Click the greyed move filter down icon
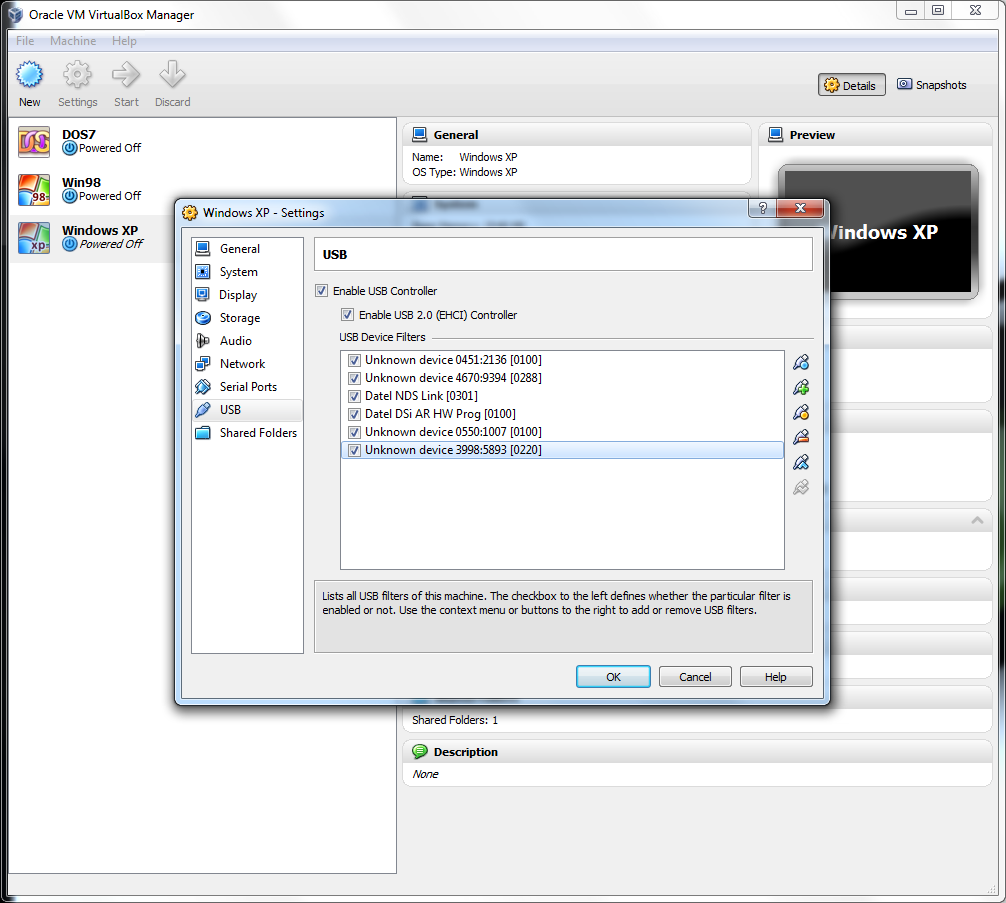Screen dimensions: 1006x903 click(x=801, y=487)
